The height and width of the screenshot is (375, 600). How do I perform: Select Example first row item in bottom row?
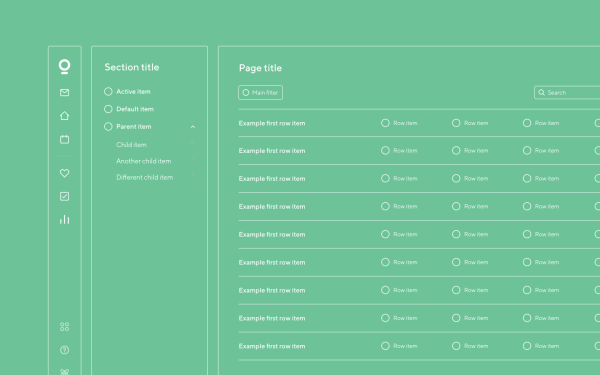pyautogui.click(x=272, y=346)
